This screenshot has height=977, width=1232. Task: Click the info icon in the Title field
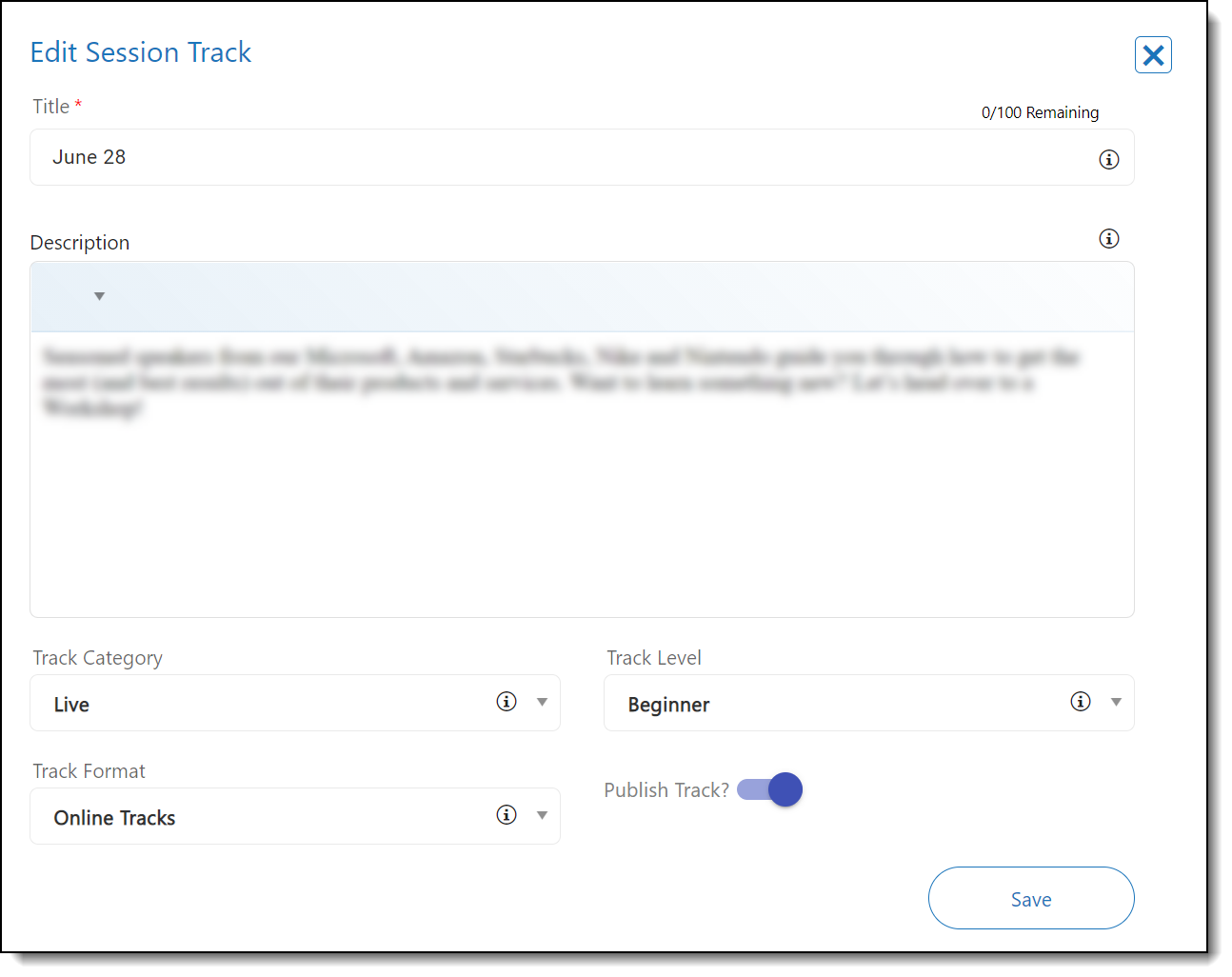(x=1108, y=160)
